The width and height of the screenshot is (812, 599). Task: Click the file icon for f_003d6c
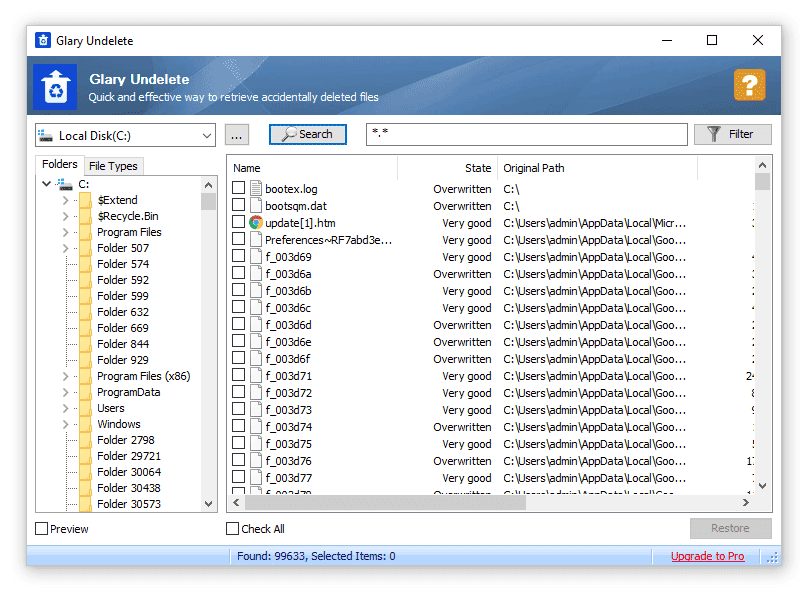click(x=256, y=308)
